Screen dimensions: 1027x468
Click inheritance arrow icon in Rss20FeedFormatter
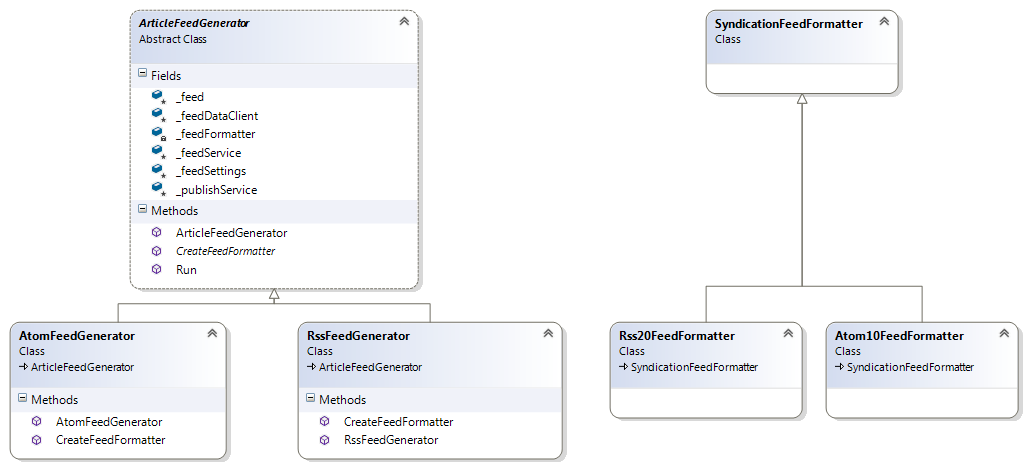(x=623, y=367)
